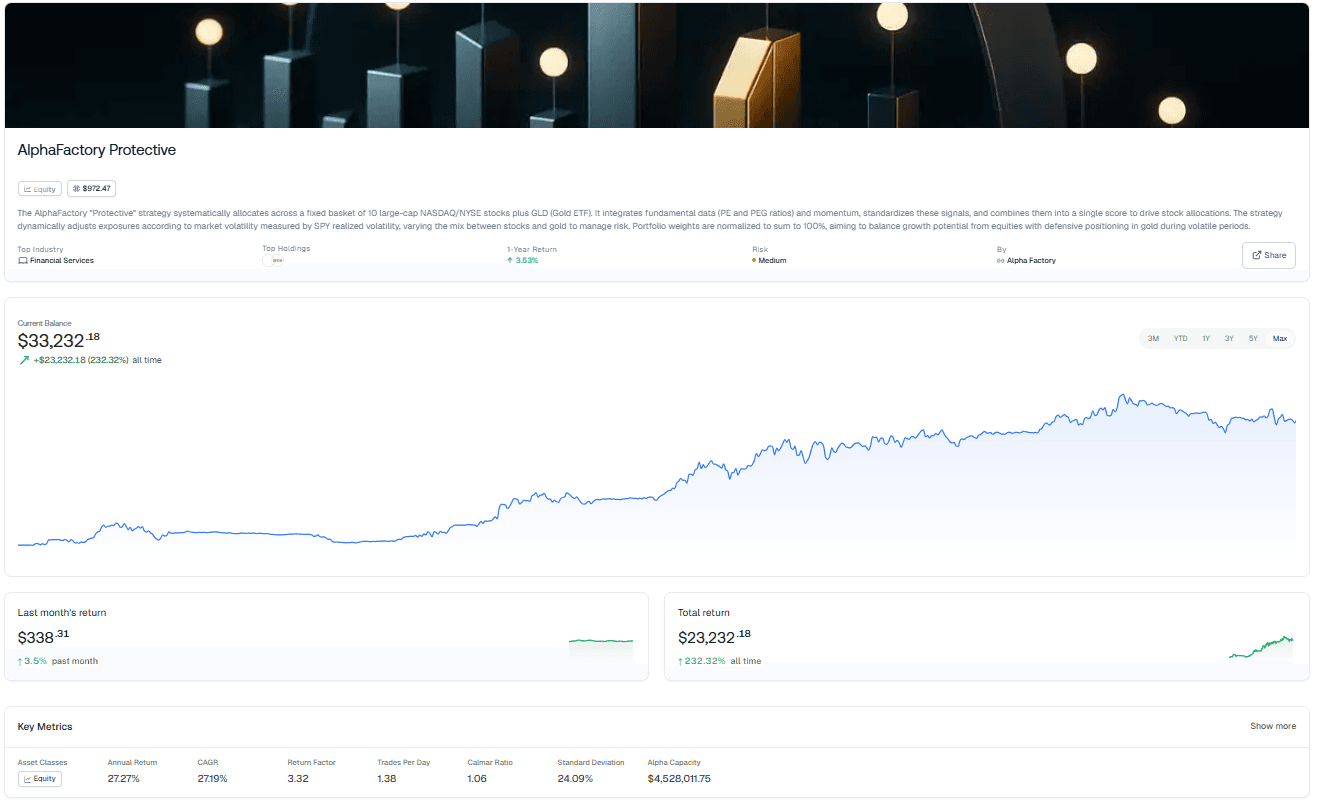Click the $972.47 price badge
Image resolution: width=1318 pixels, height=803 pixels.
pyautogui.click(x=91, y=188)
